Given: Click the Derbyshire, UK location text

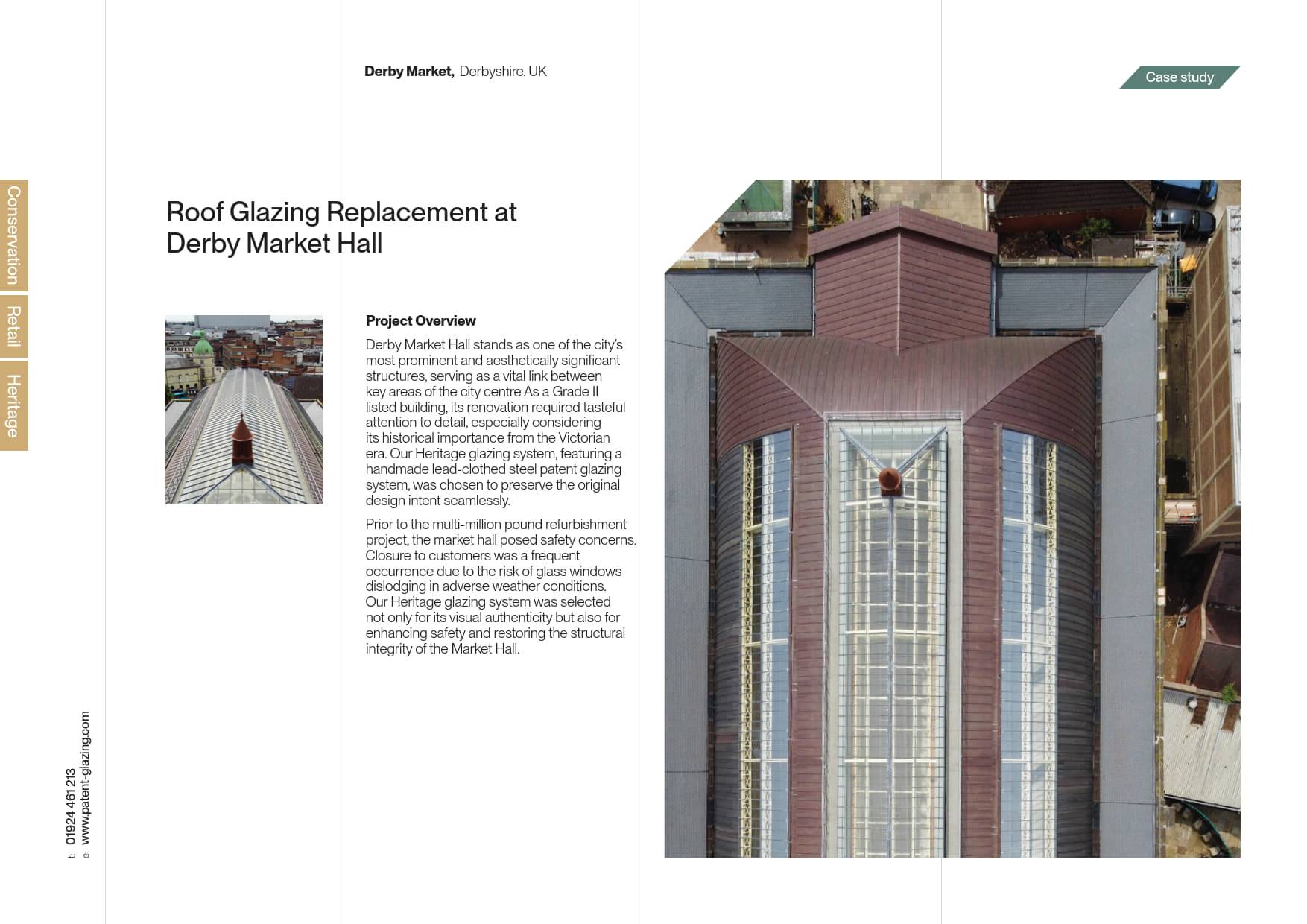Looking at the screenshot, I should click(x=503, y=72).
